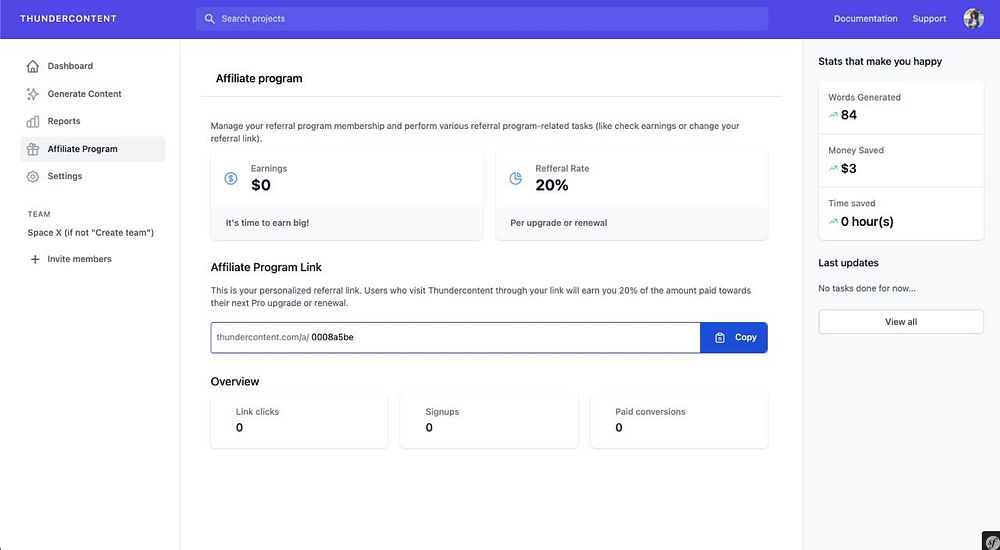This screenshot has width=1000, height=550.
Task: Click the Reports bar chart icon
Action: coord(33,121)
